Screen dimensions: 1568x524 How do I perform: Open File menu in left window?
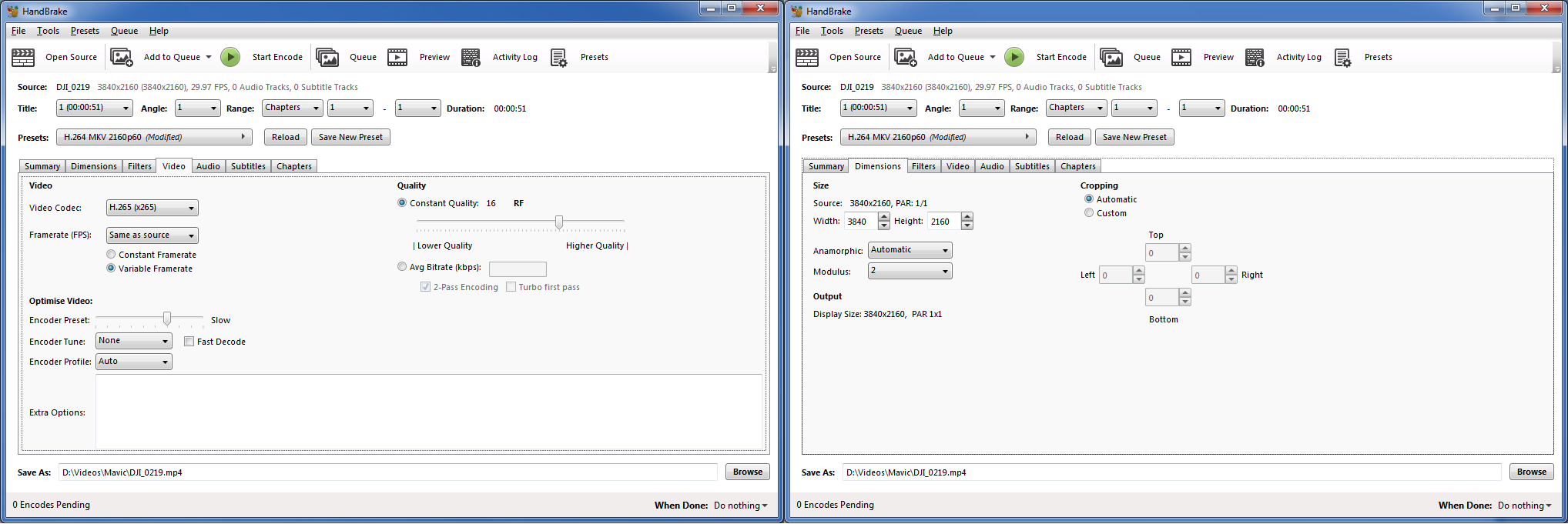pos(18,31)
